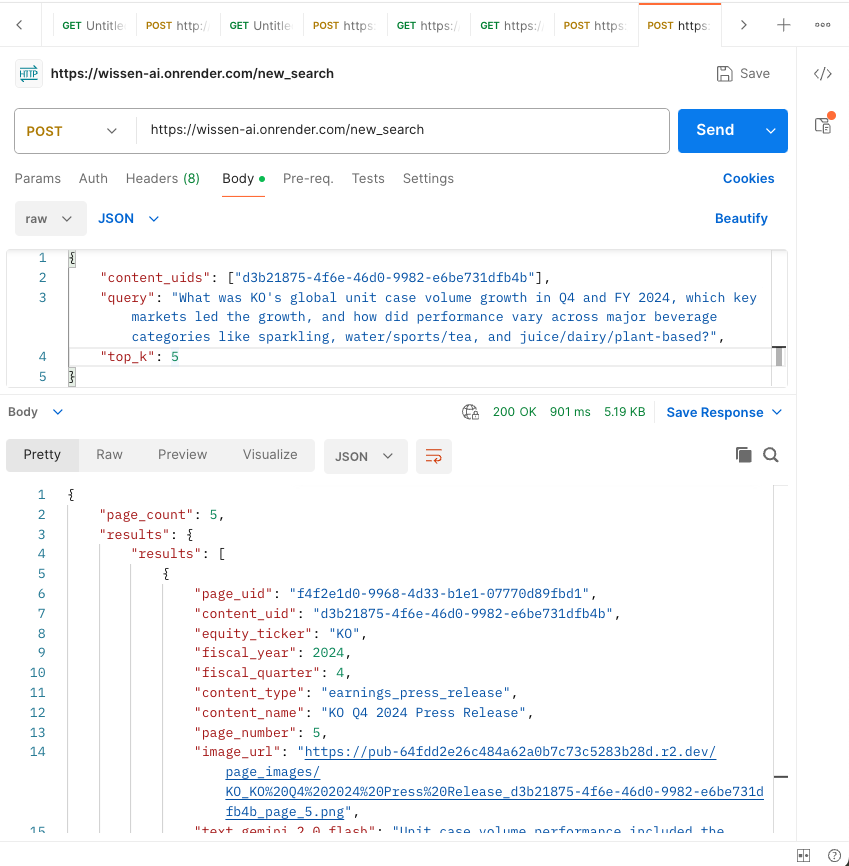Click the "content_uids" line in the body editor
Image resolution: width=849 pixels, height=866 pixels.
point(325,277)
